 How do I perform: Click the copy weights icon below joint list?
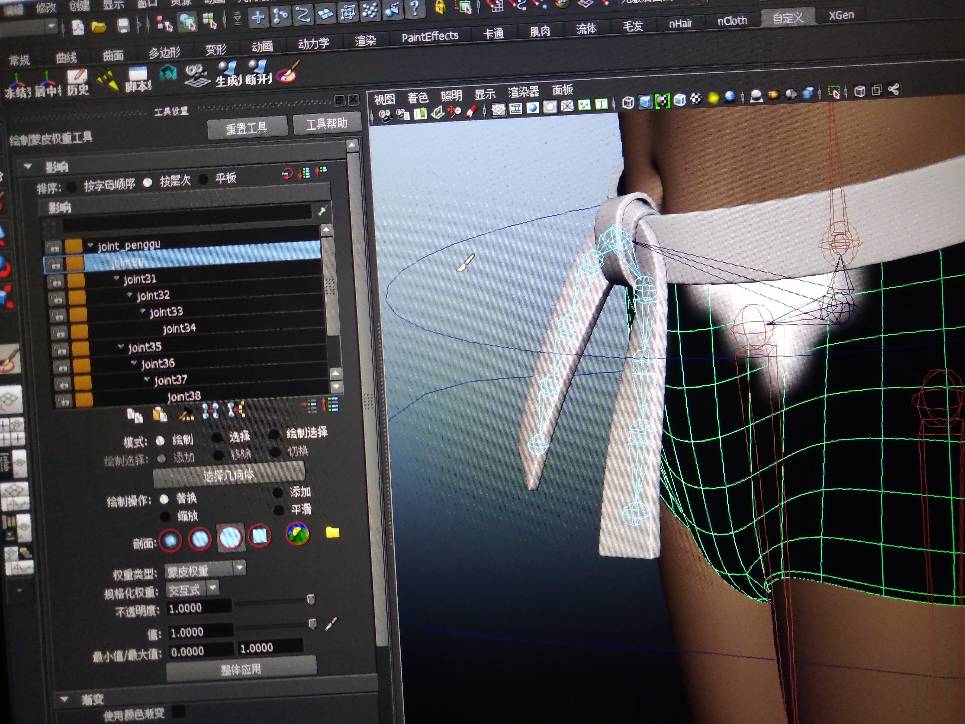tap(134, 415)
